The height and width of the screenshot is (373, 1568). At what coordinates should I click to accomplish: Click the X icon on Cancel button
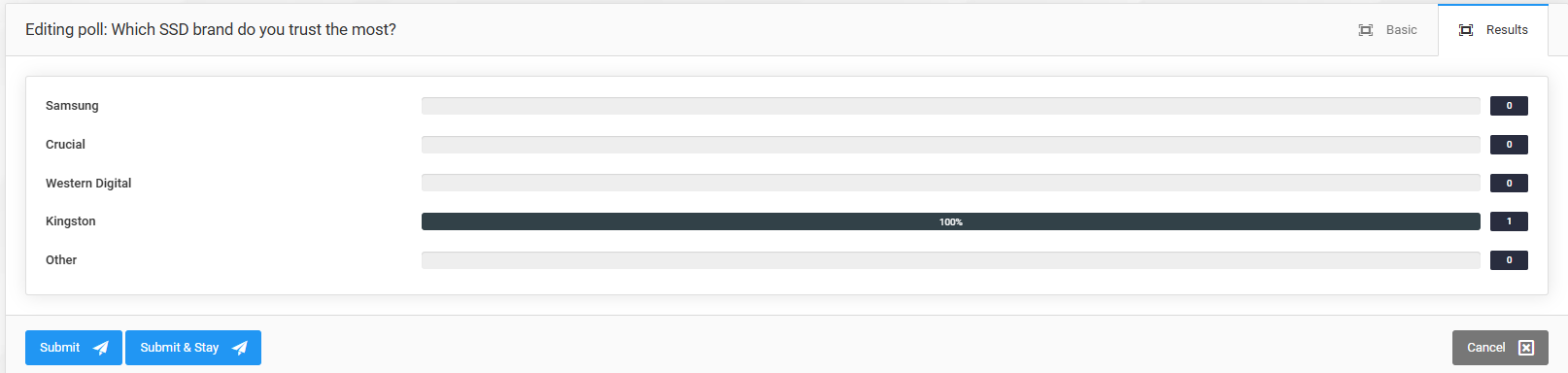(1526, 348)
